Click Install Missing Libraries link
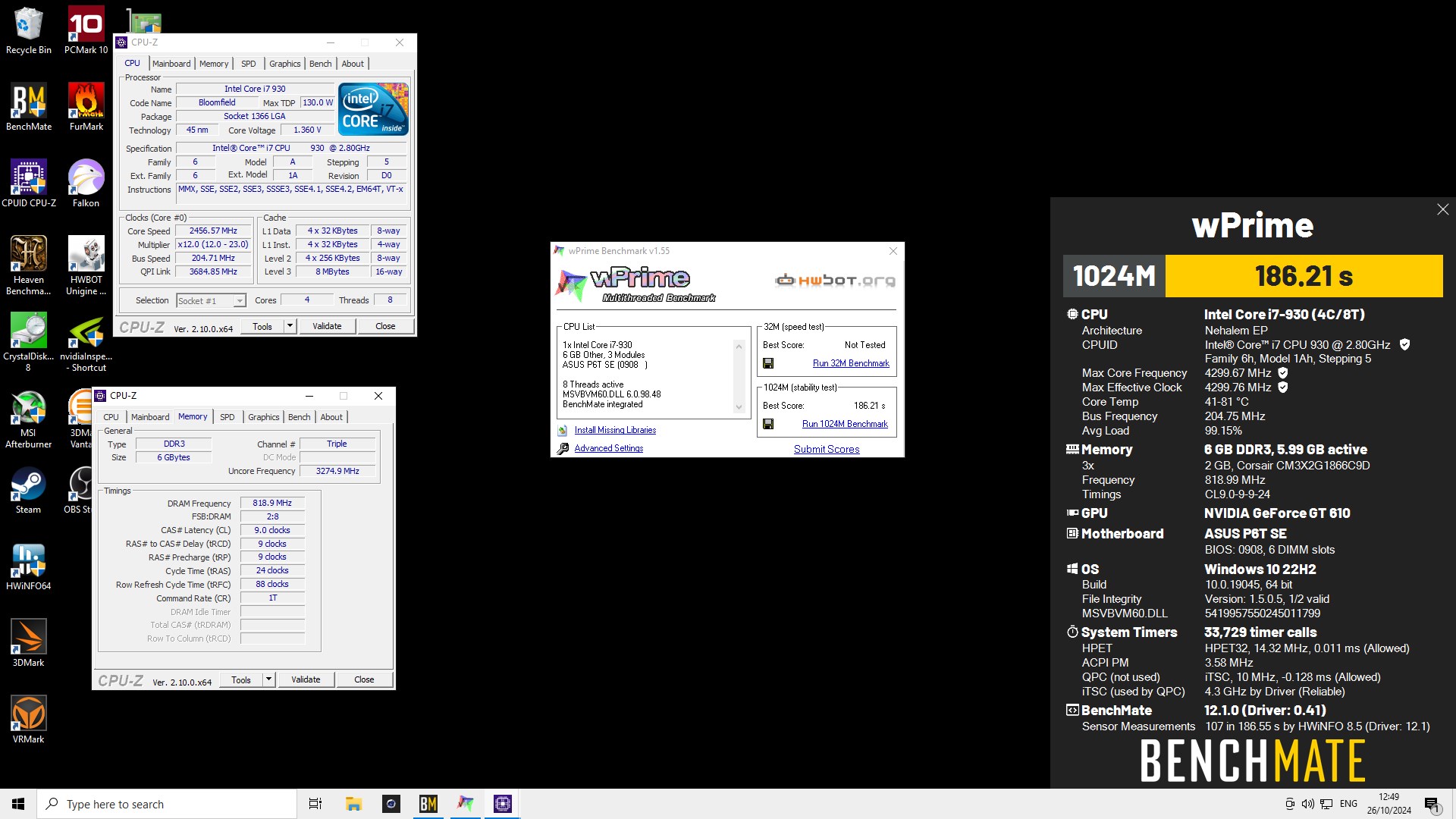The image size is (1456, 819). [615, 430]
